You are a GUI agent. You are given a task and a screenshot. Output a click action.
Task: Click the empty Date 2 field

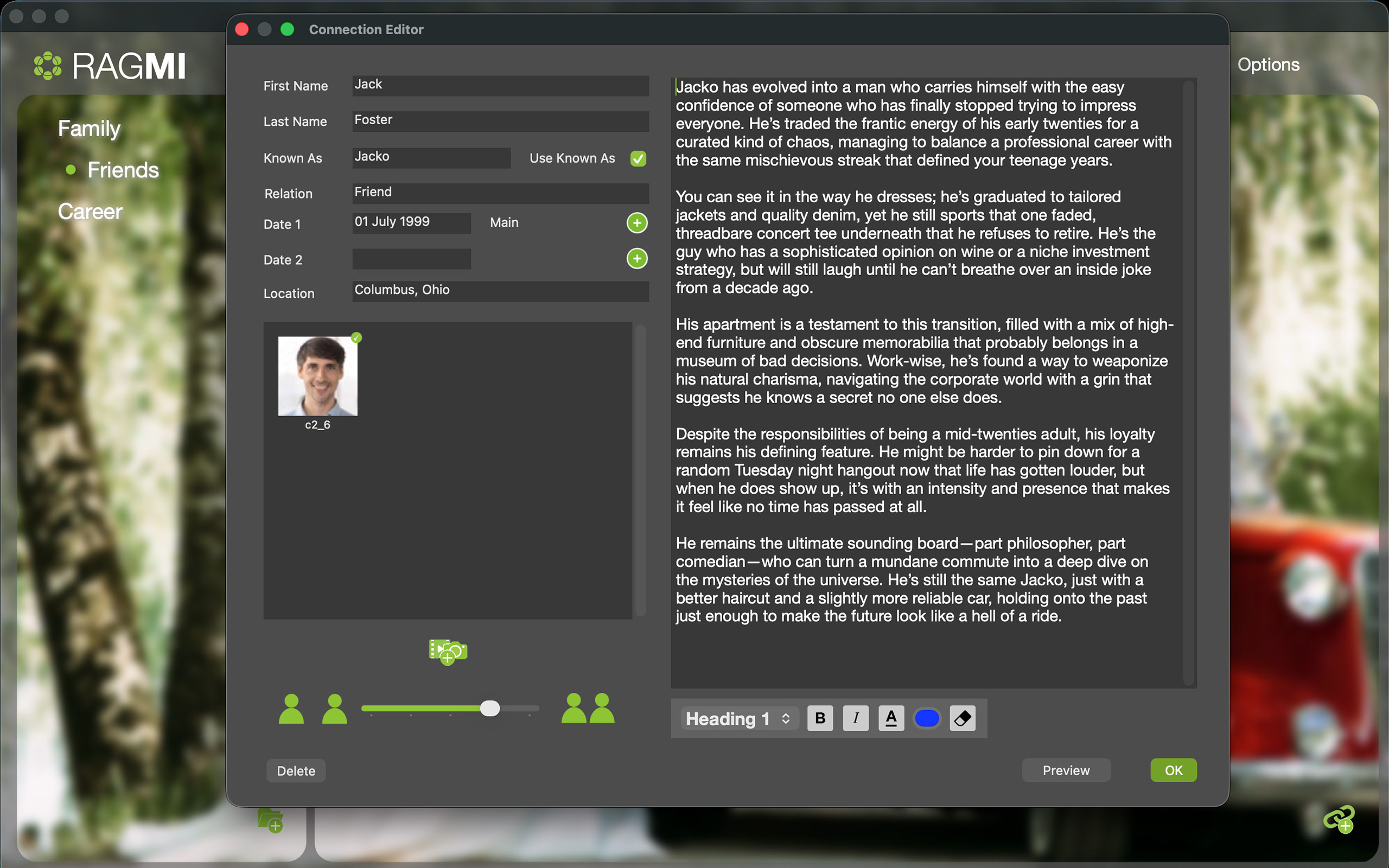[x=411, y=258]
